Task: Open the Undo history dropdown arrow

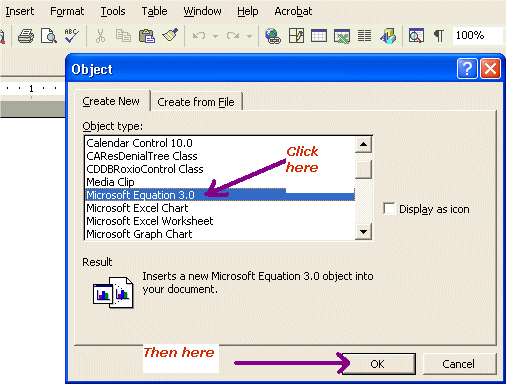Action: (215, 36)
